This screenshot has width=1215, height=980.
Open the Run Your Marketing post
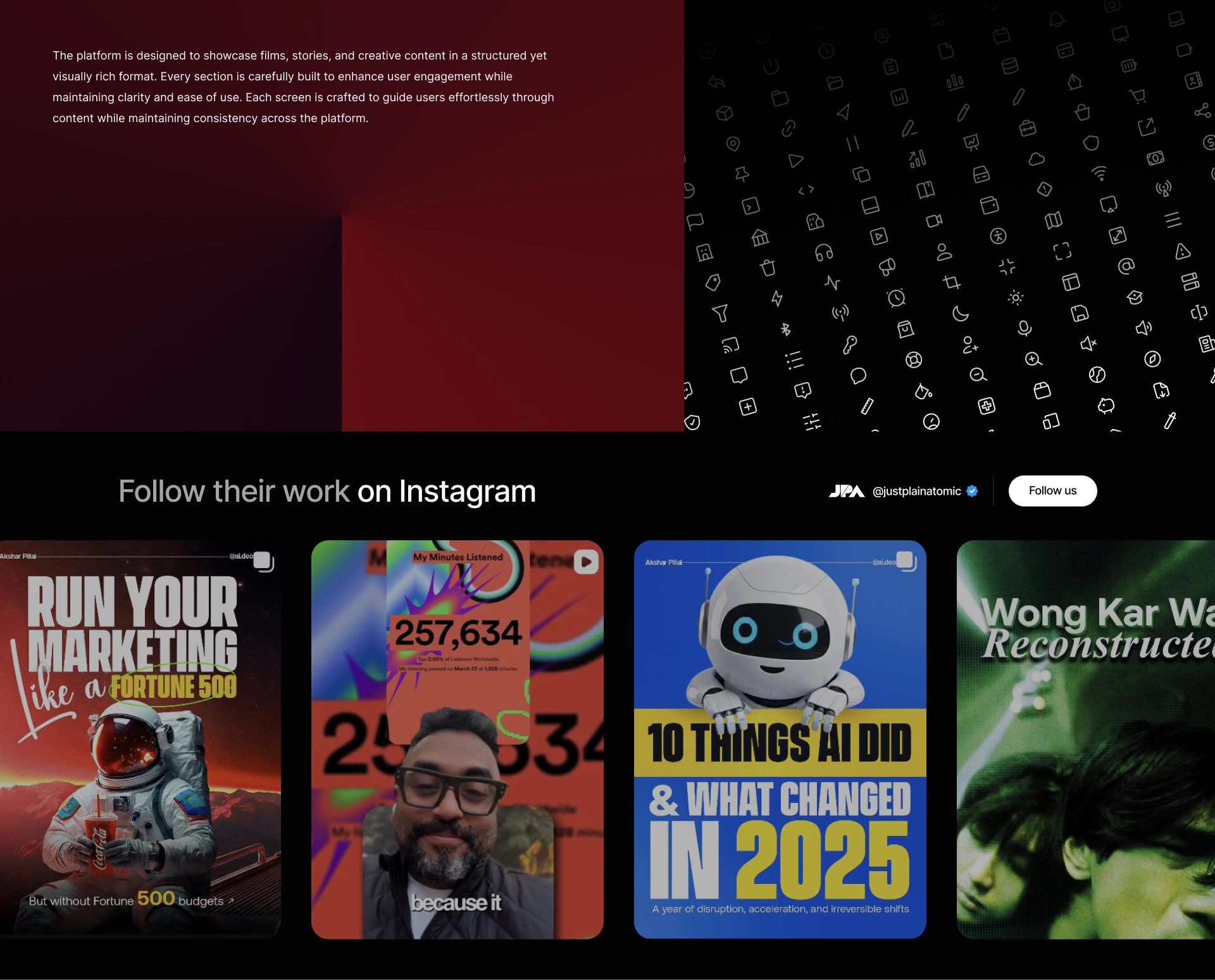(x=140, y=739)
